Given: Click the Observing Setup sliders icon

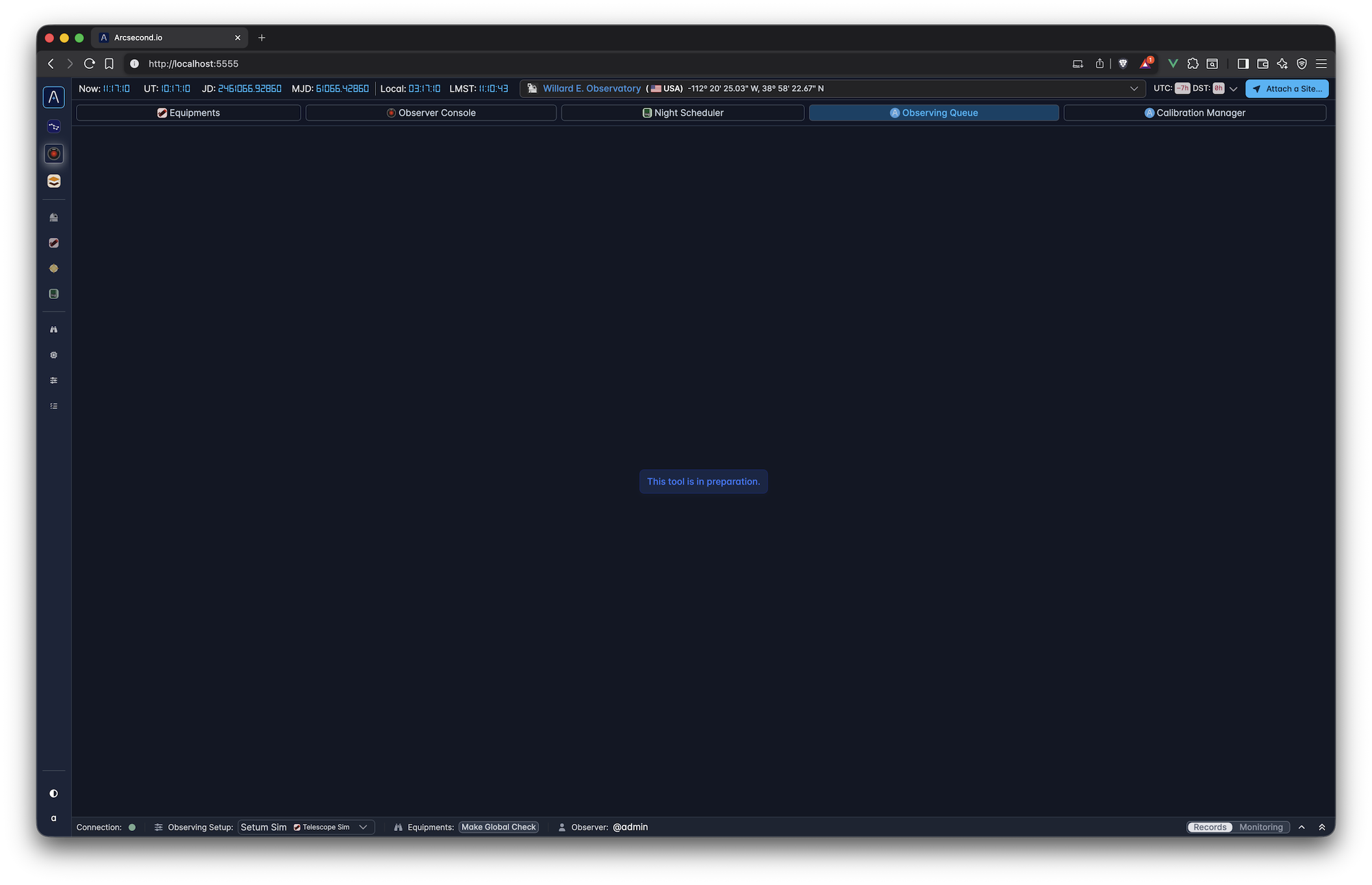Looking at the screenshot, I should point(159,827).
